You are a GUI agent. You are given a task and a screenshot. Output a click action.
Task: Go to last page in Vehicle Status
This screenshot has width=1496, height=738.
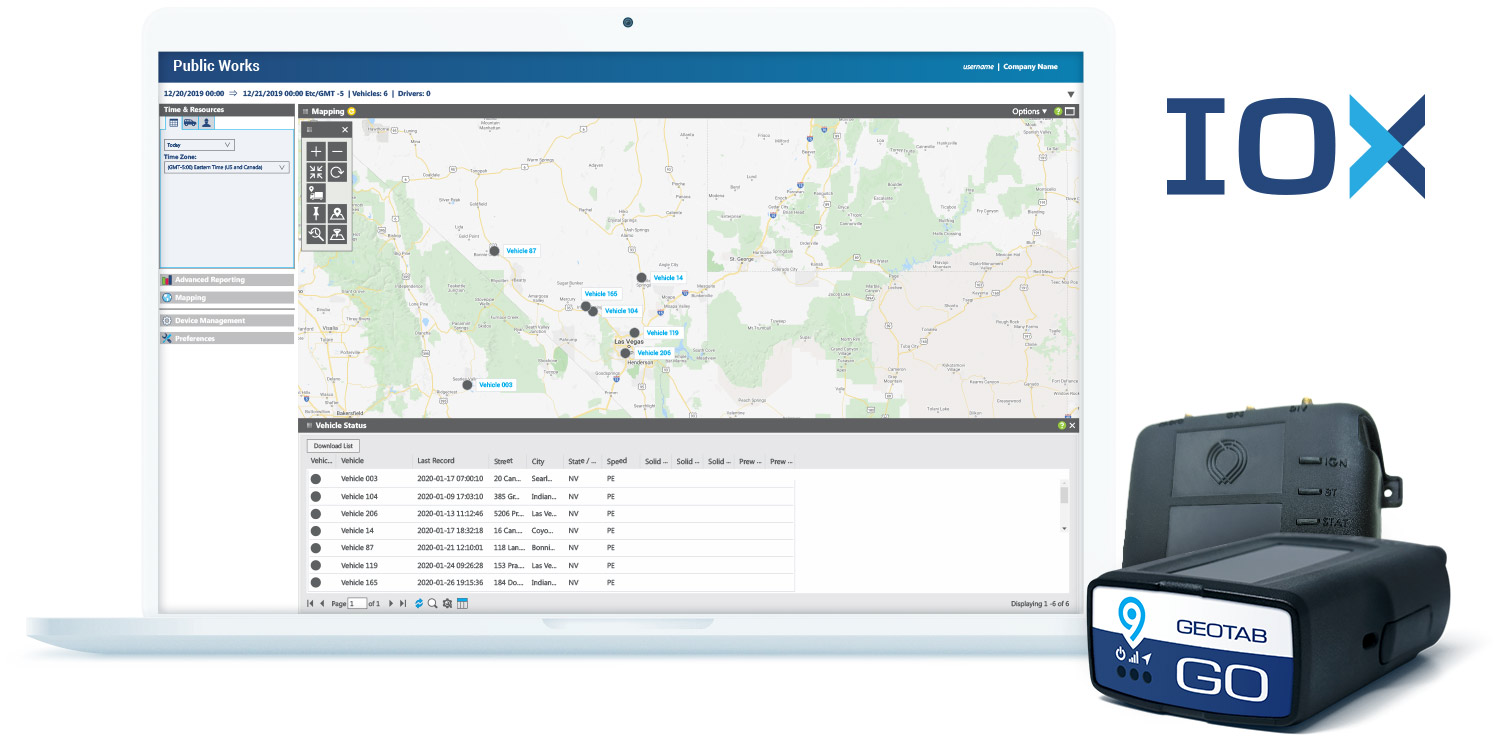[403, 604]
